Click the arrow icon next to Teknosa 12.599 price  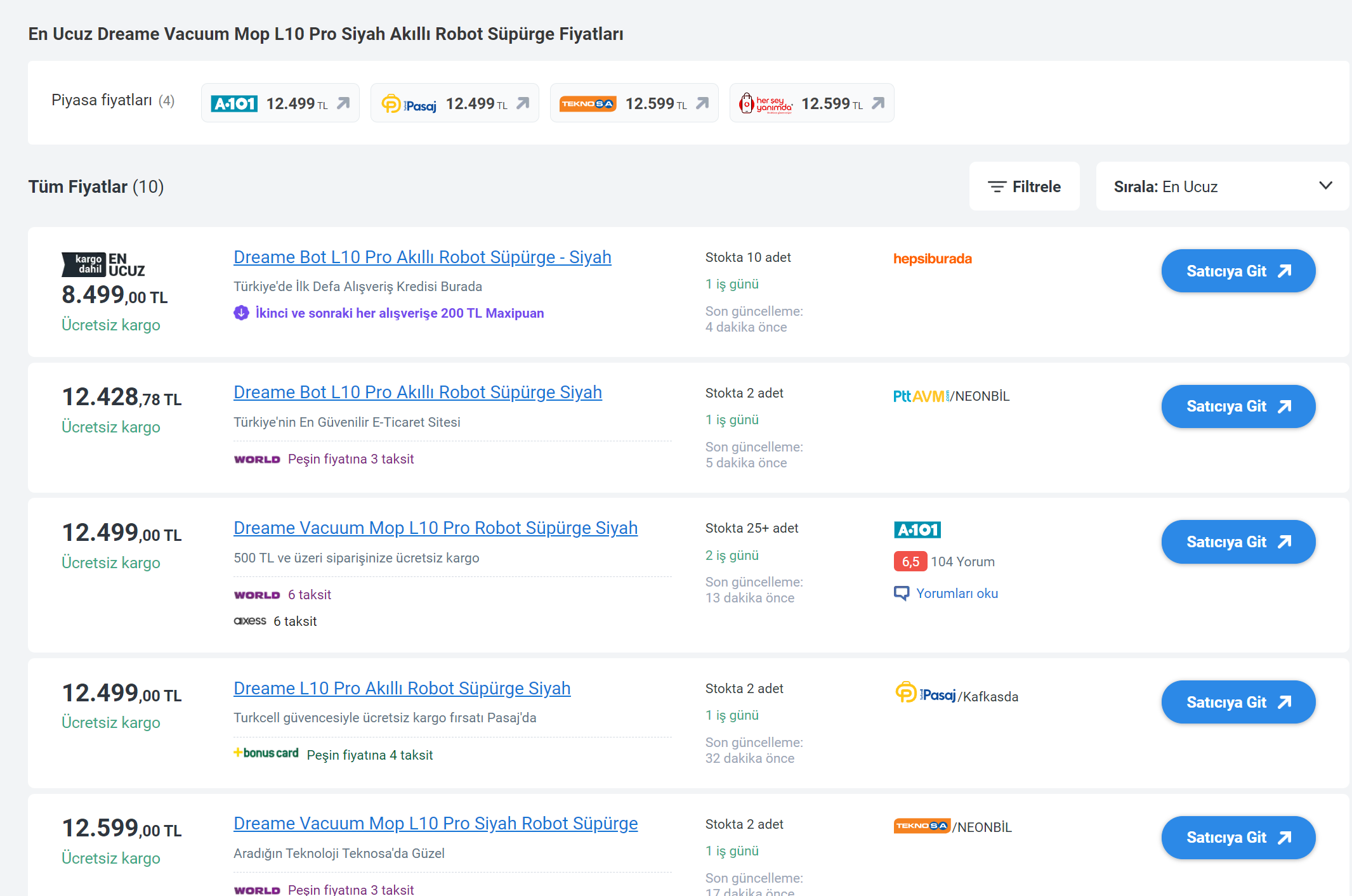coord(702,103)
